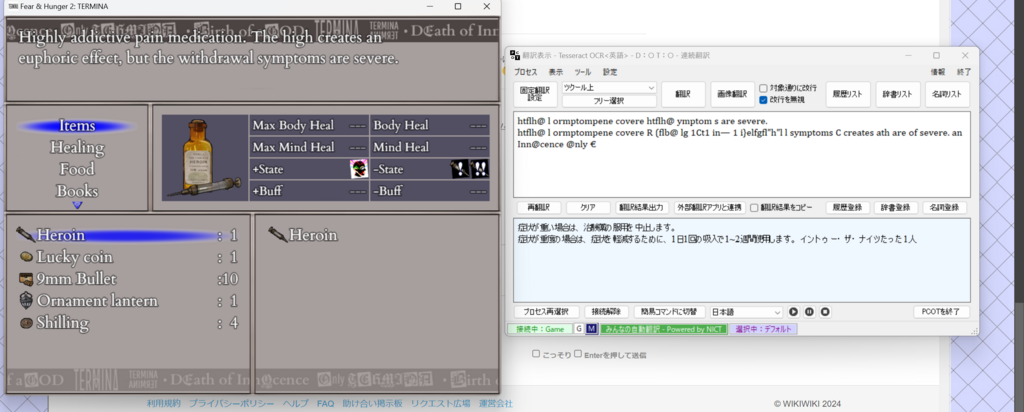This screenshot has width=1024, height=412.
Task: Click the play button in the translator window
Action: pos(793,312)
